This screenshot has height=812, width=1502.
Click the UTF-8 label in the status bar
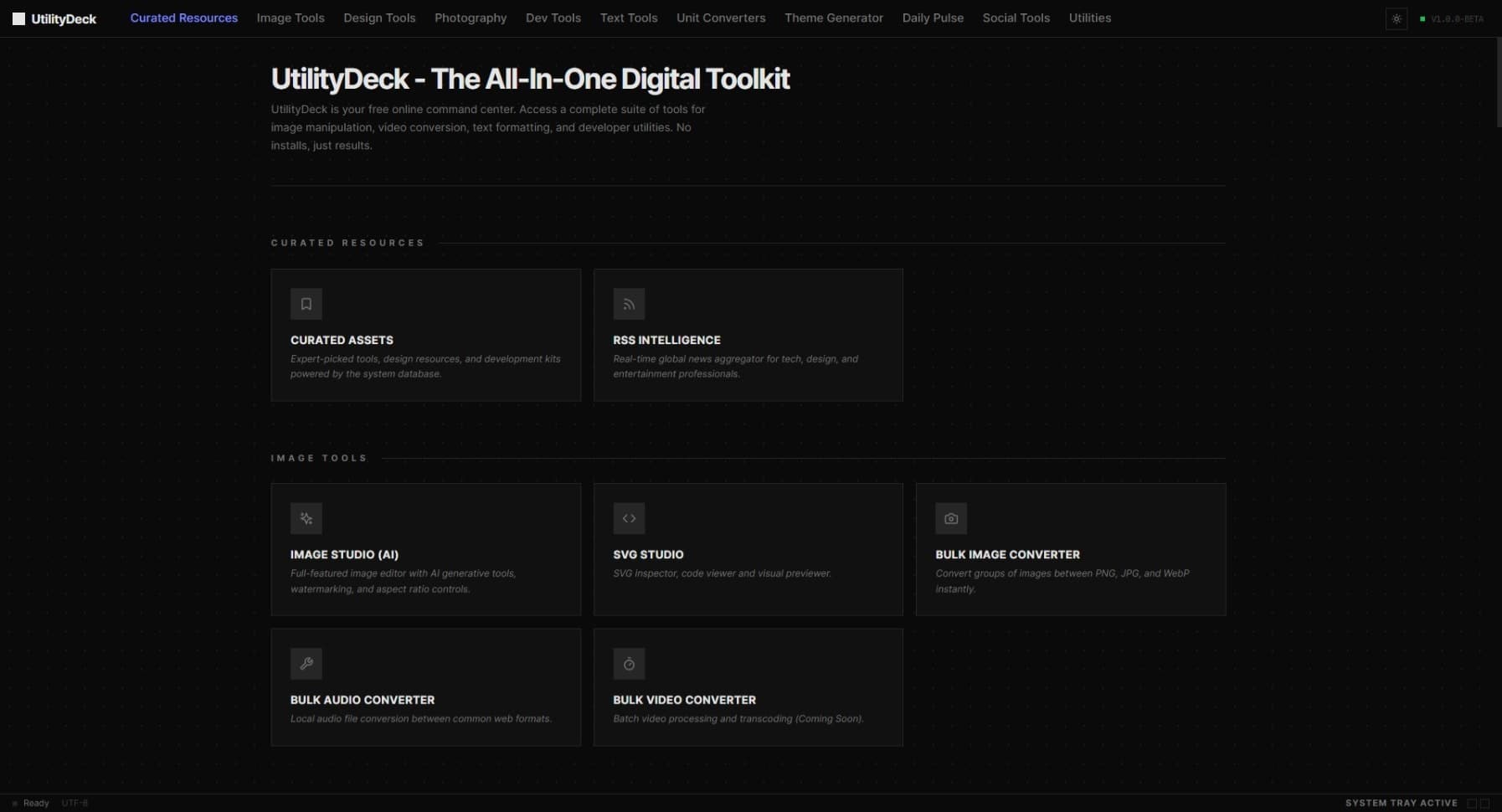[x=75, y=803]
